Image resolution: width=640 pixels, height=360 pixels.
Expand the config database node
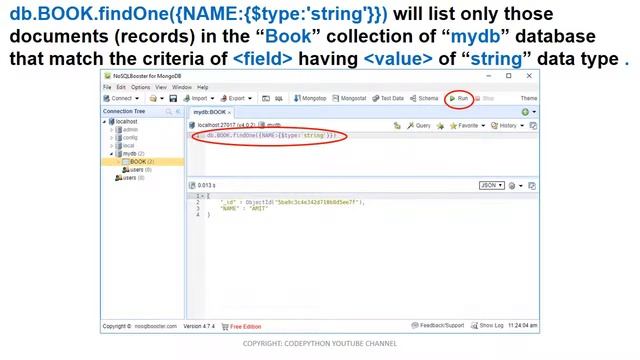point(111,138)
